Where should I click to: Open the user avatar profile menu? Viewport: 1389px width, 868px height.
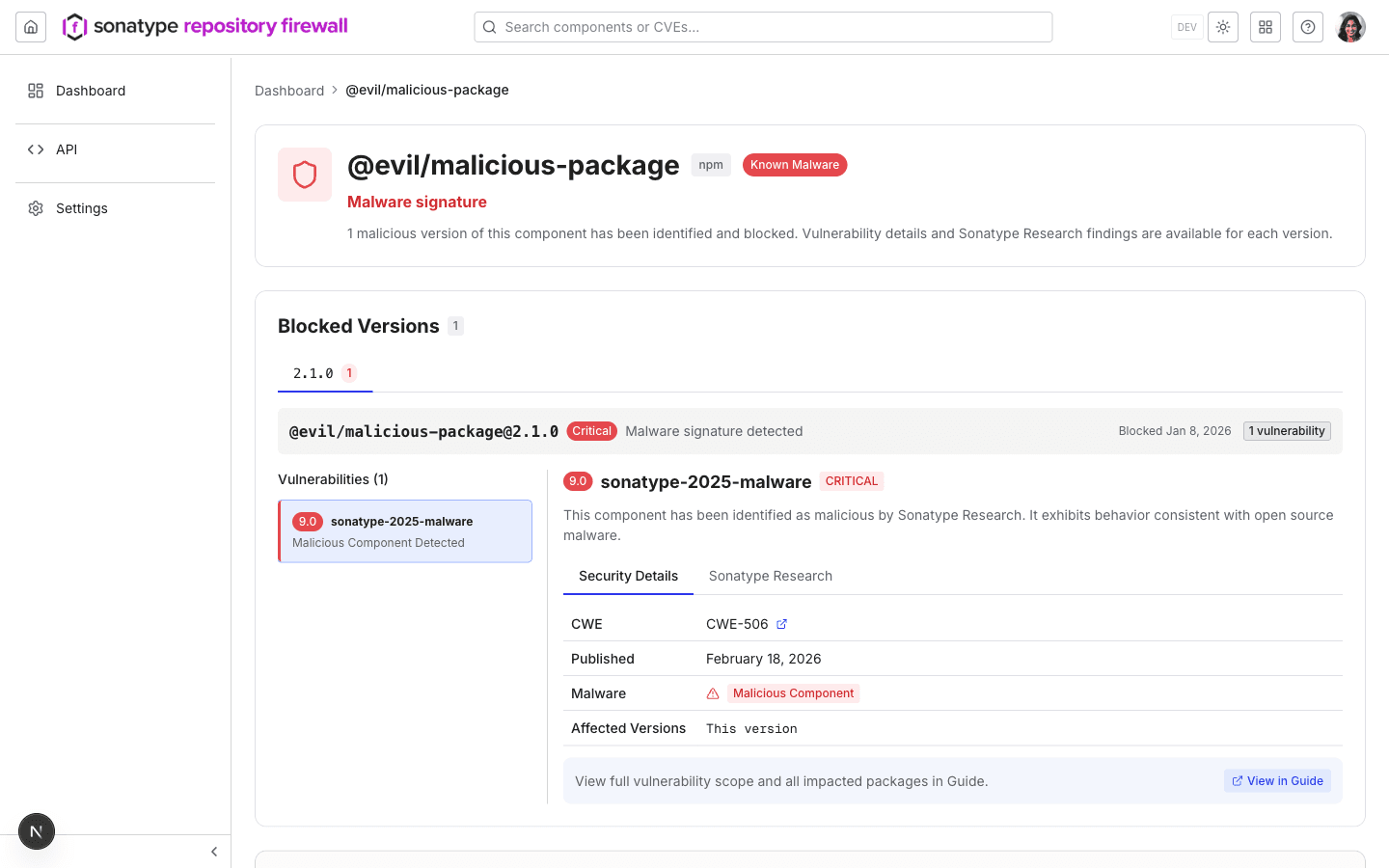pyautogui.click(x=1350, y=27)
